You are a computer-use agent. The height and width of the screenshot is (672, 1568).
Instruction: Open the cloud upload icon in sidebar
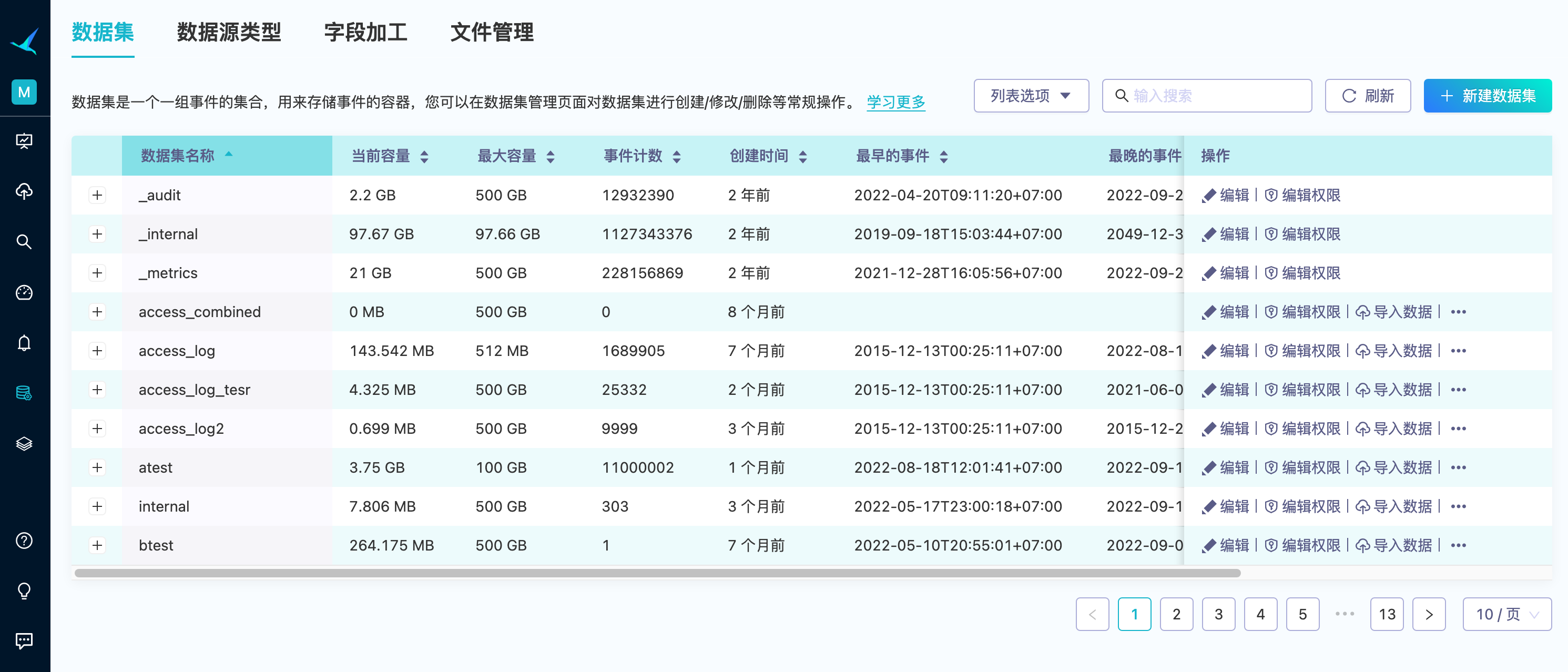pos(24,191)
